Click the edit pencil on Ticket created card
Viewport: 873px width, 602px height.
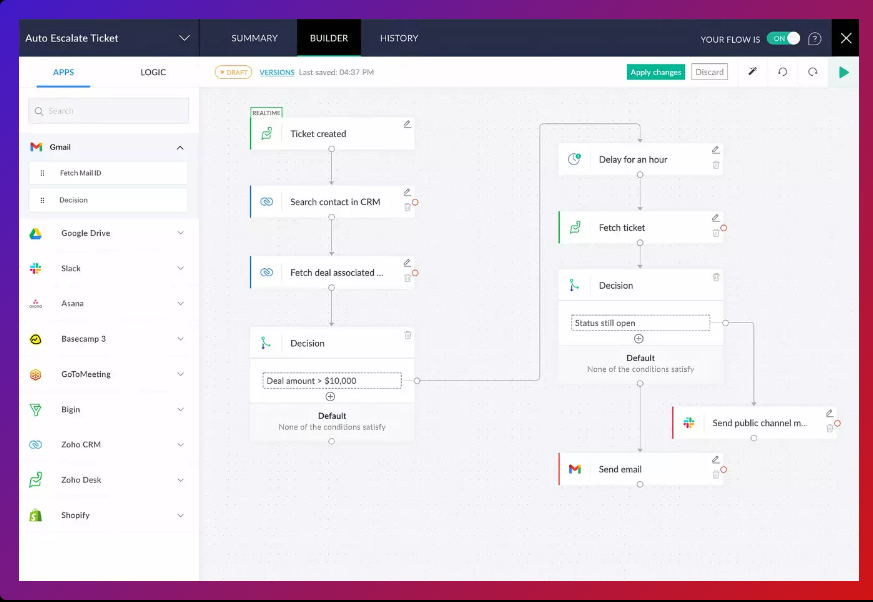pos(406,122)
